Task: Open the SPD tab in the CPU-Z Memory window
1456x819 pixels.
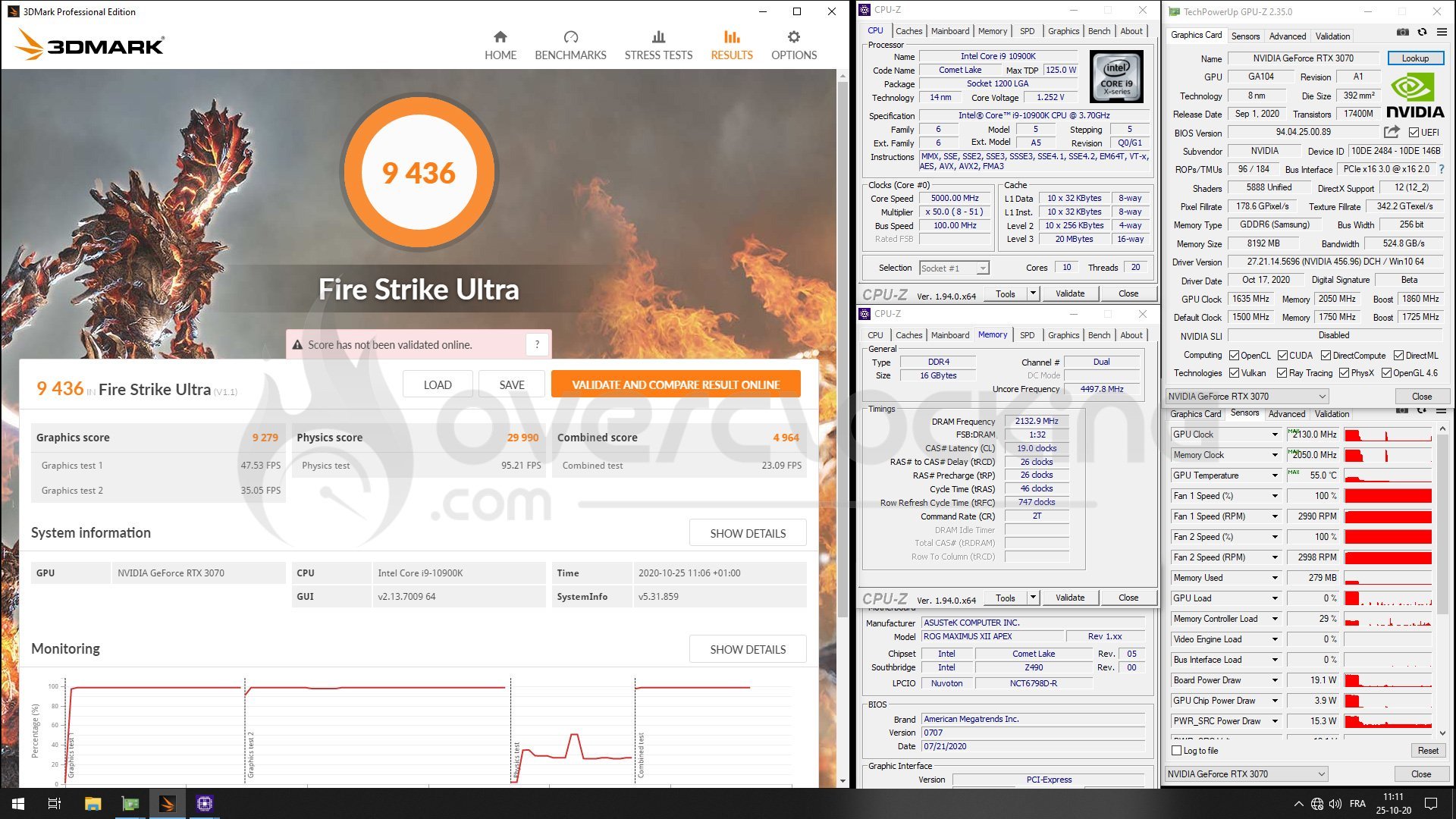Action: point(1027,335)
